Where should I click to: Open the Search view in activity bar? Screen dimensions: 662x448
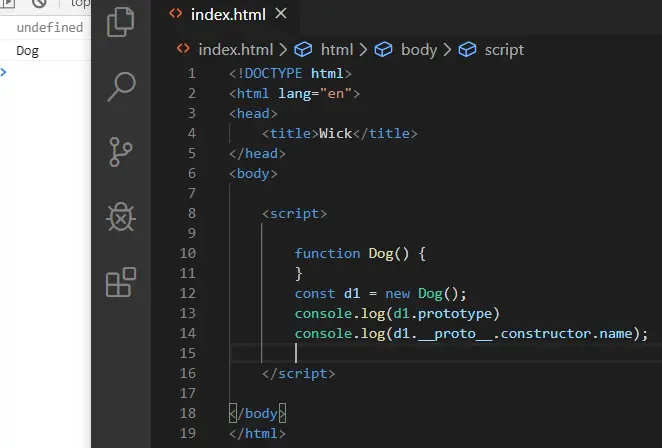point(121,87)
